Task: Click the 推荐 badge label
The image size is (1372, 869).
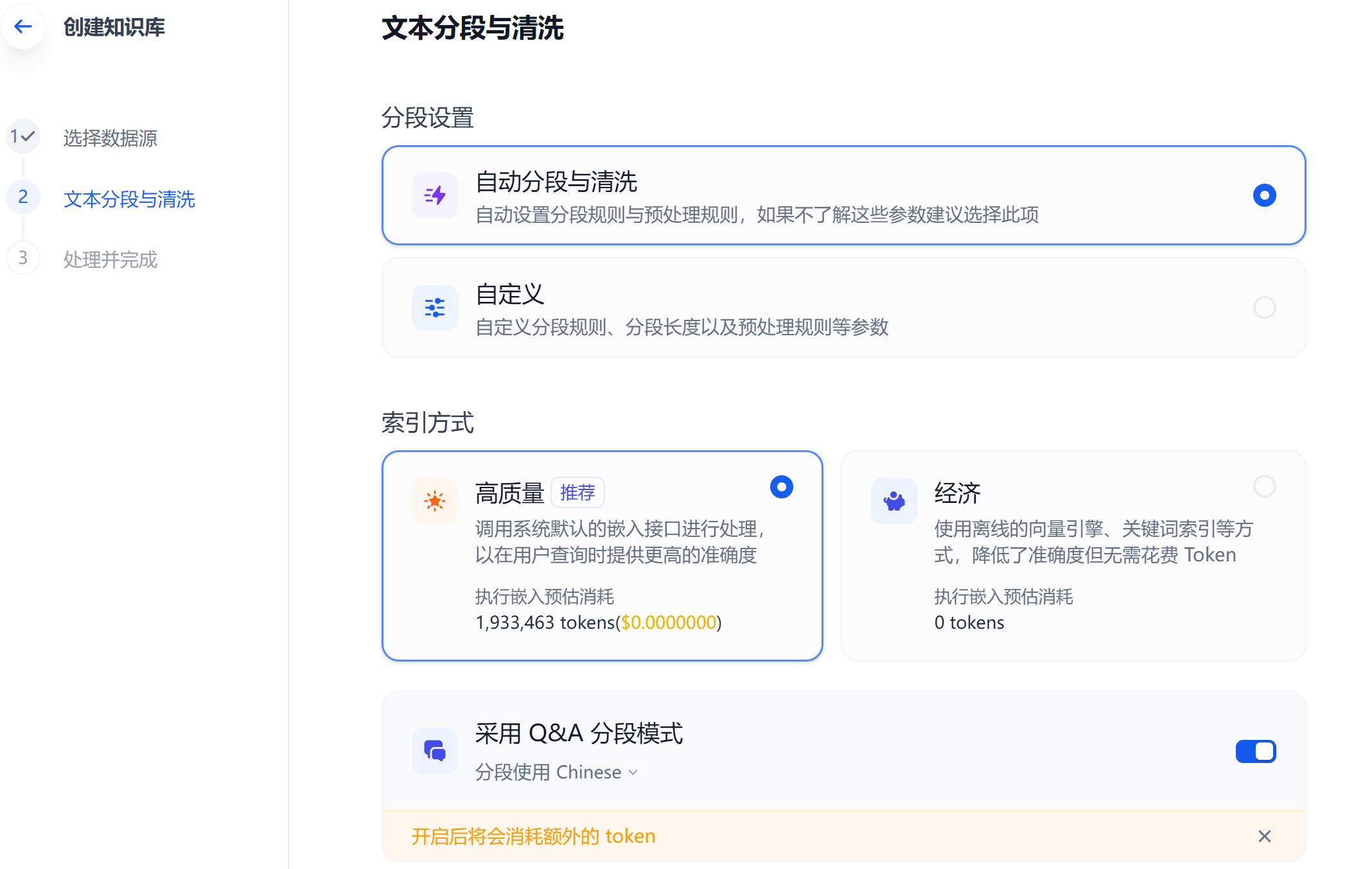Action: [577, 493]
